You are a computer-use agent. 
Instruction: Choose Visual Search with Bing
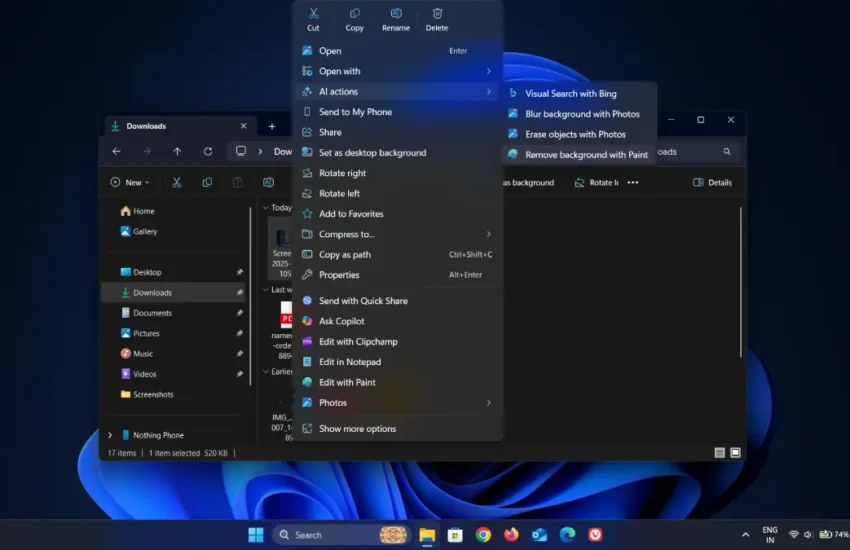(x=579, y=93)
